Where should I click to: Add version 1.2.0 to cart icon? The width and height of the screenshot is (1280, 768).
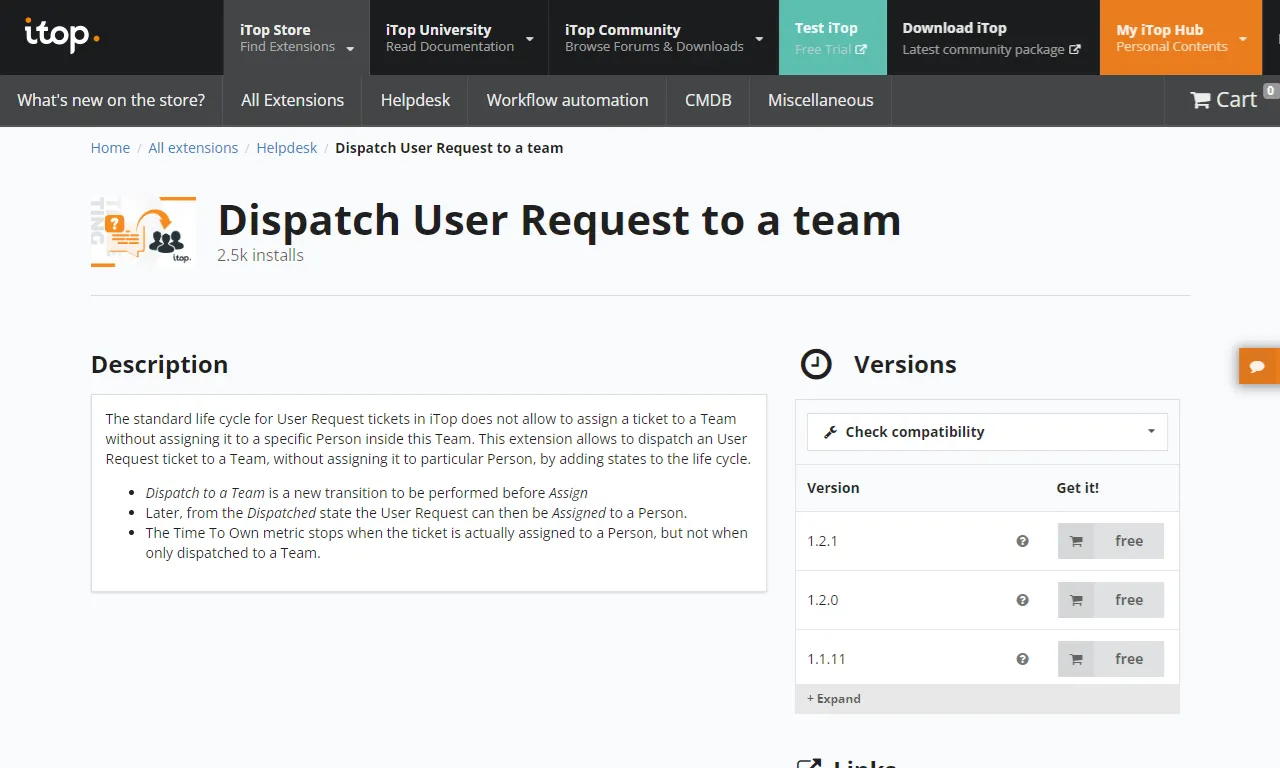click(x=1076, y=600)
